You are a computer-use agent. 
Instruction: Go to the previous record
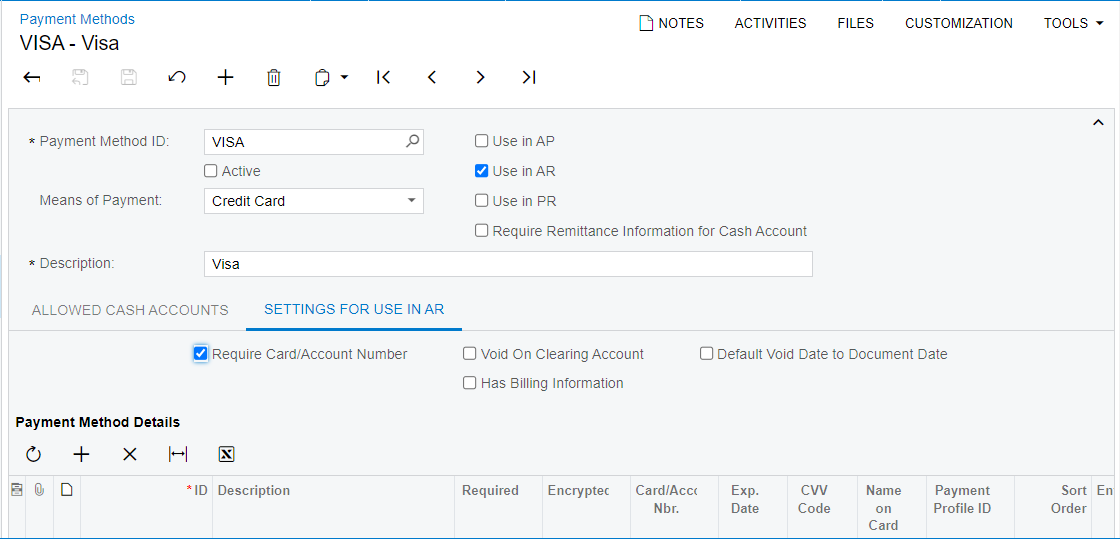431,77
